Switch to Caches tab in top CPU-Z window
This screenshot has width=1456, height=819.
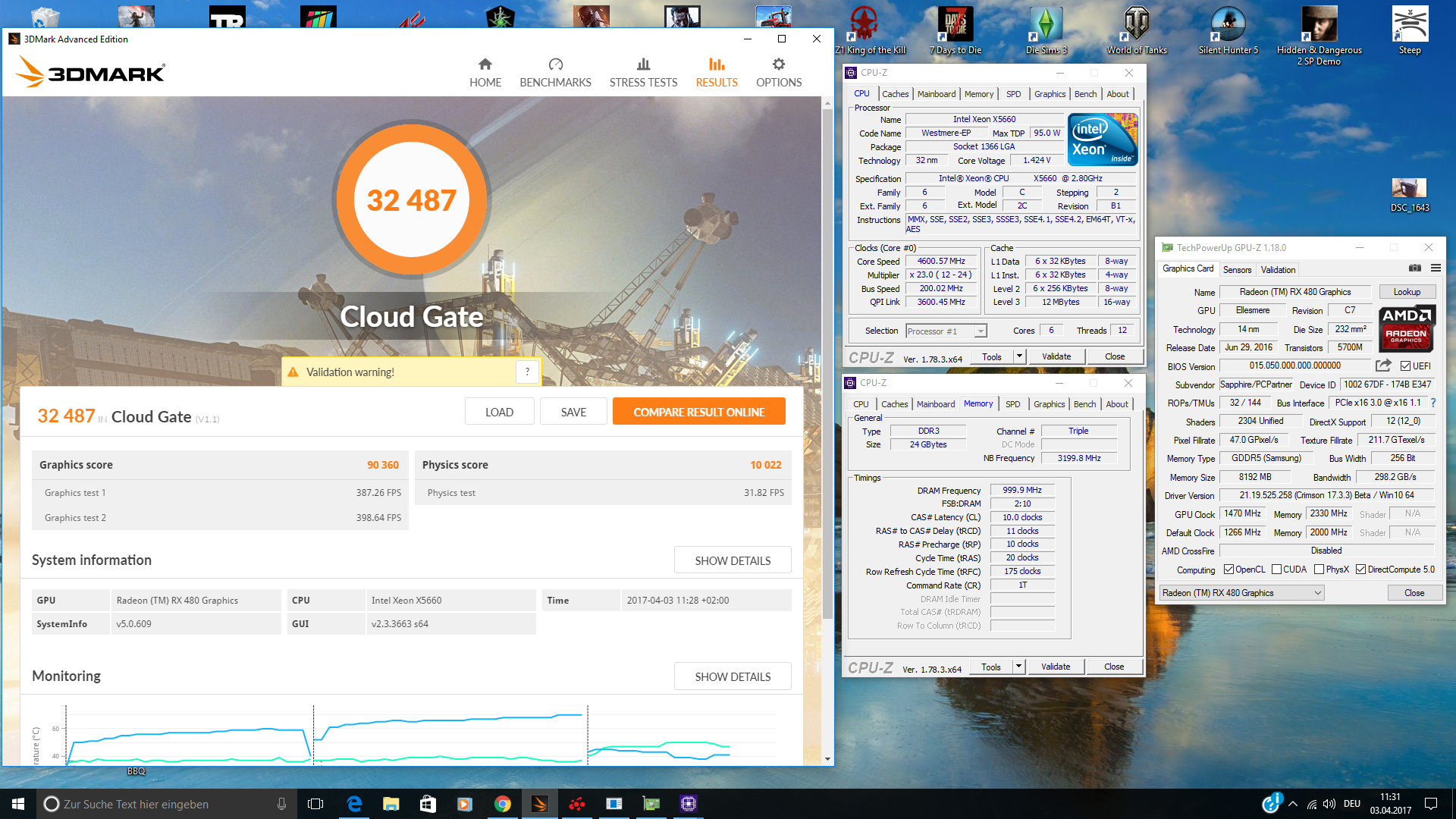(x=895, y=94)
